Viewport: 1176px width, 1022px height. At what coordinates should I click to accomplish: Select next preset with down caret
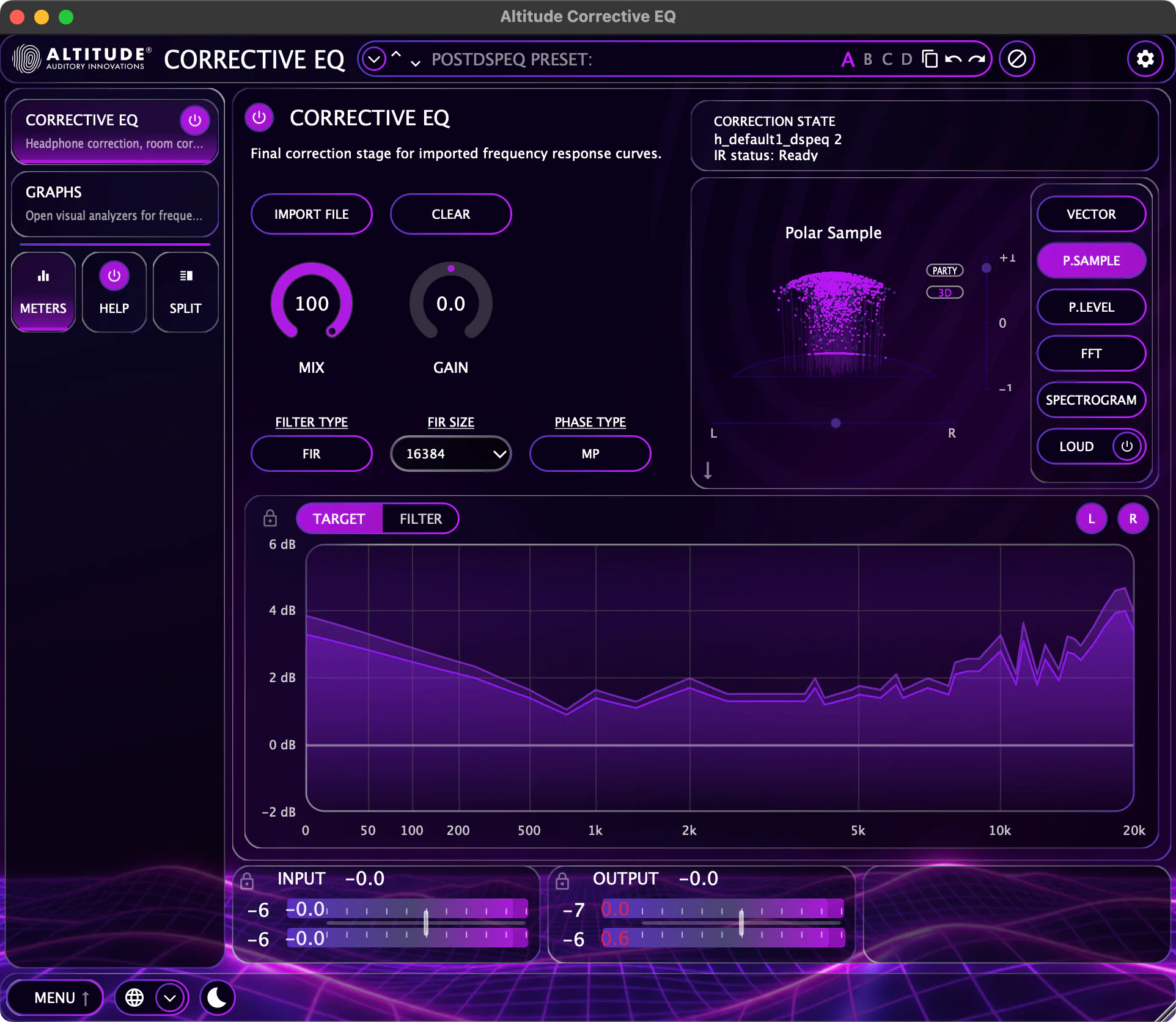(x=416, y=64)
